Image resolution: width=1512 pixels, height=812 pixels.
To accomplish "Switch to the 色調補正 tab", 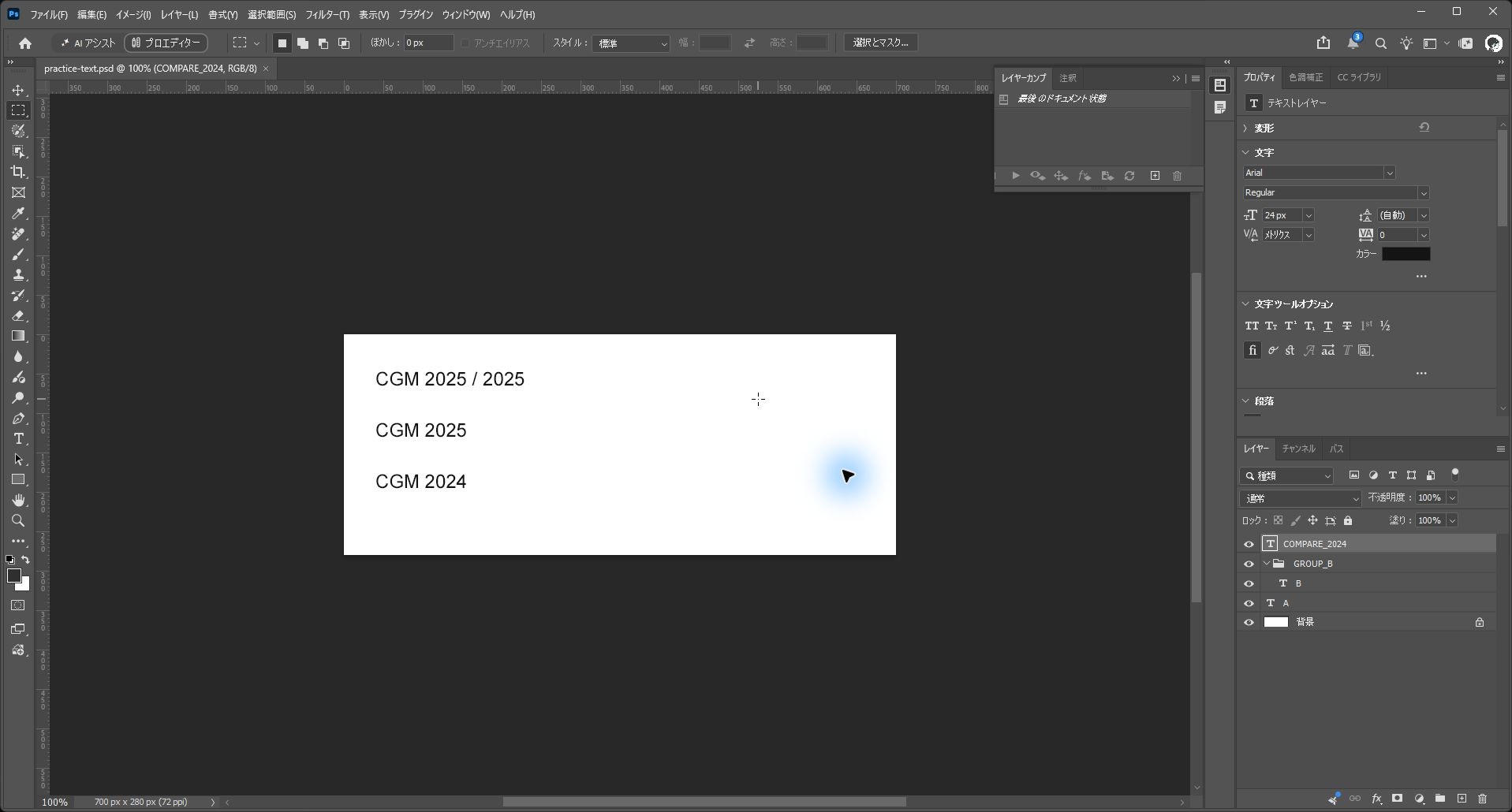I will tap(1305, 77).
